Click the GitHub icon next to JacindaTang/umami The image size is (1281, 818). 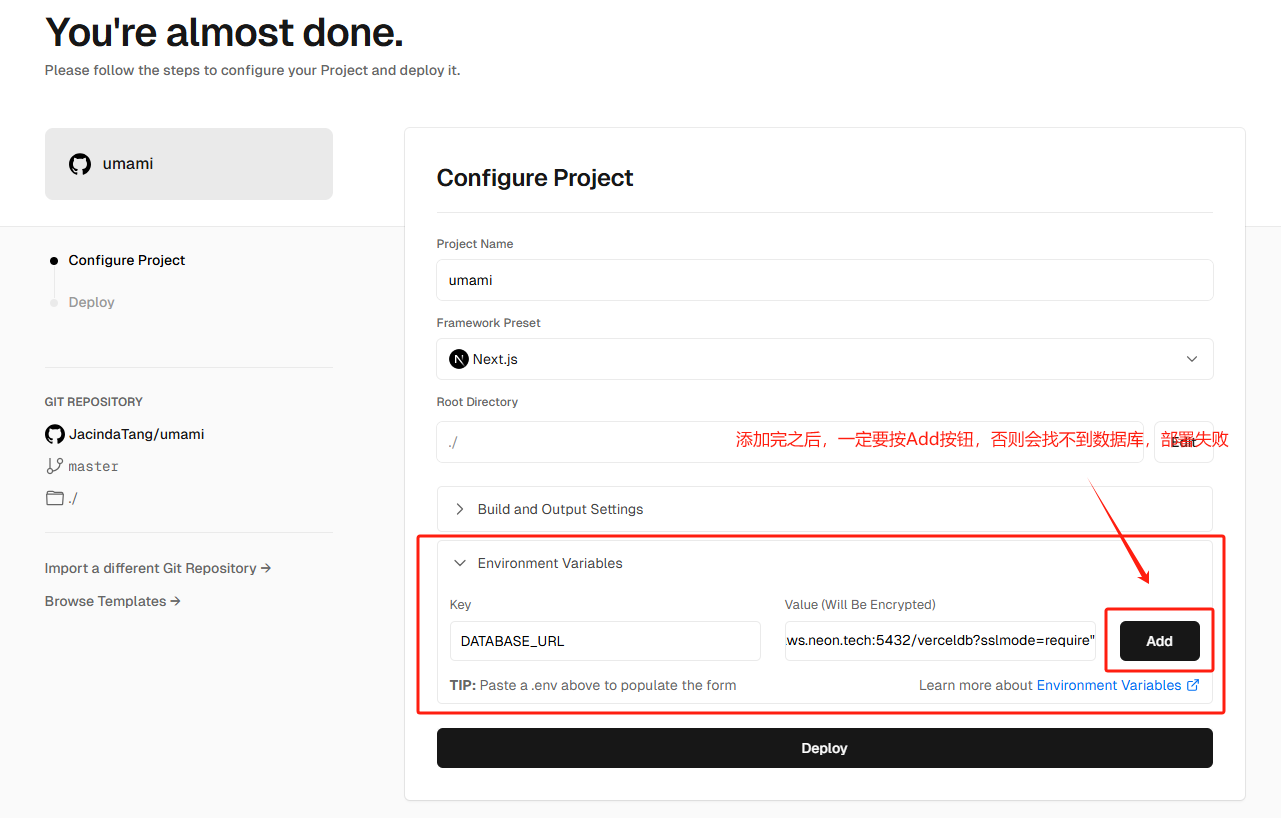(55, 435)
